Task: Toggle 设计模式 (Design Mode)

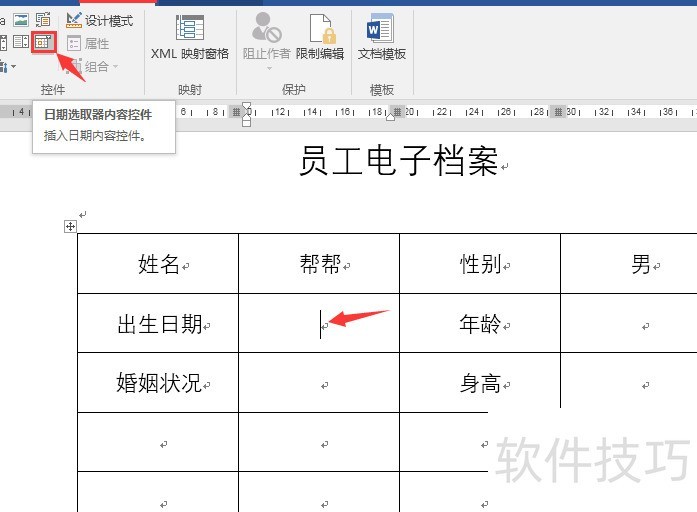Action: coord(100,20)
